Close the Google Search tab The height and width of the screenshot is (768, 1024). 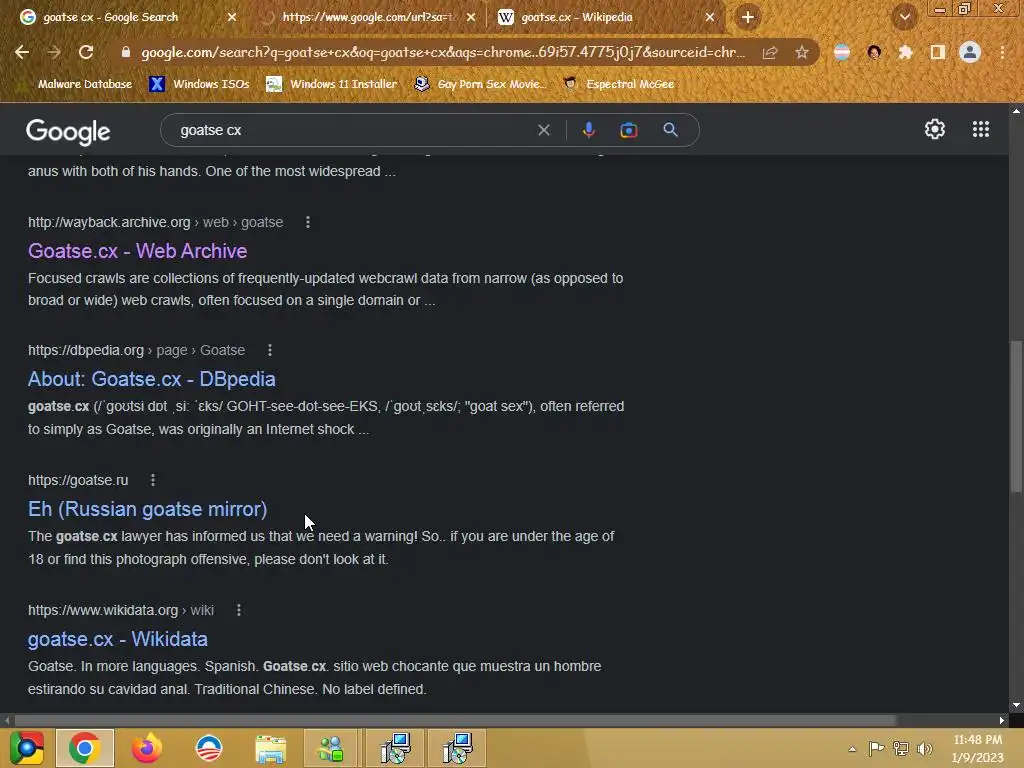point(232,17)
